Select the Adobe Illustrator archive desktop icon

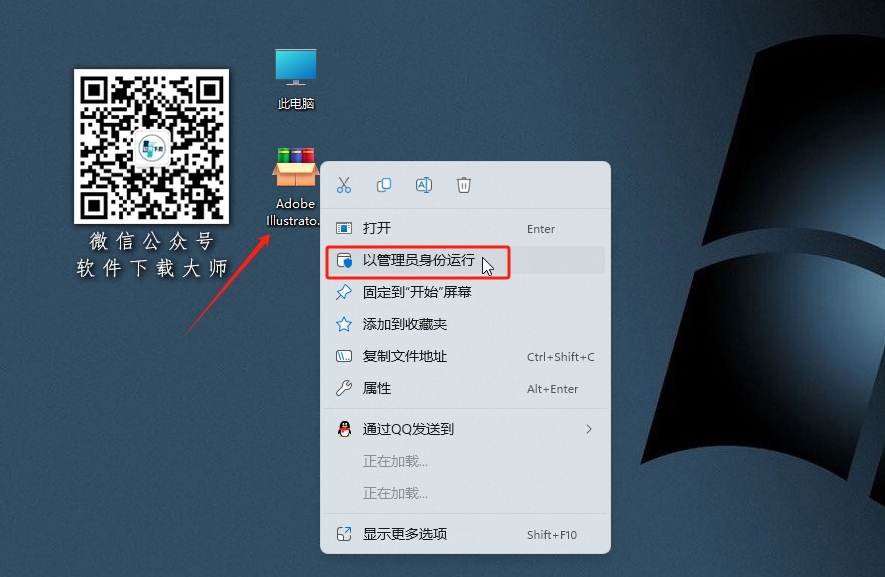295,187
